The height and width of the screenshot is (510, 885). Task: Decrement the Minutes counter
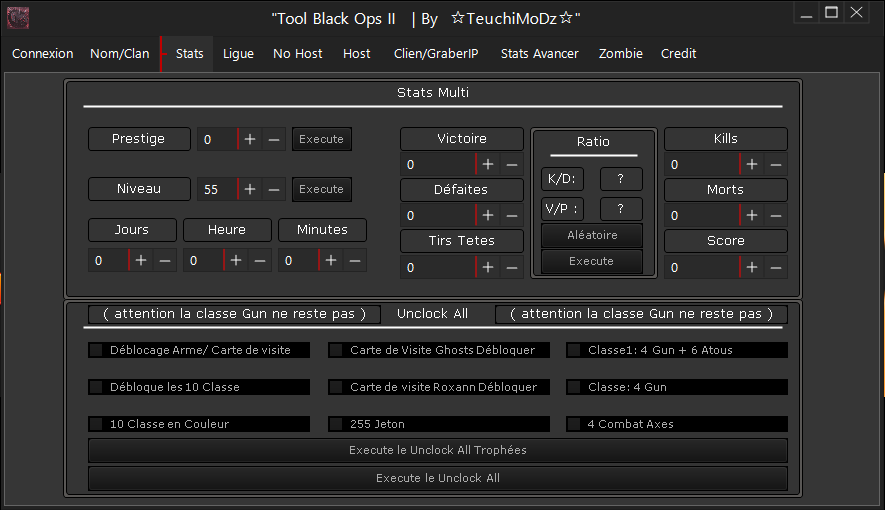[355, 261]
